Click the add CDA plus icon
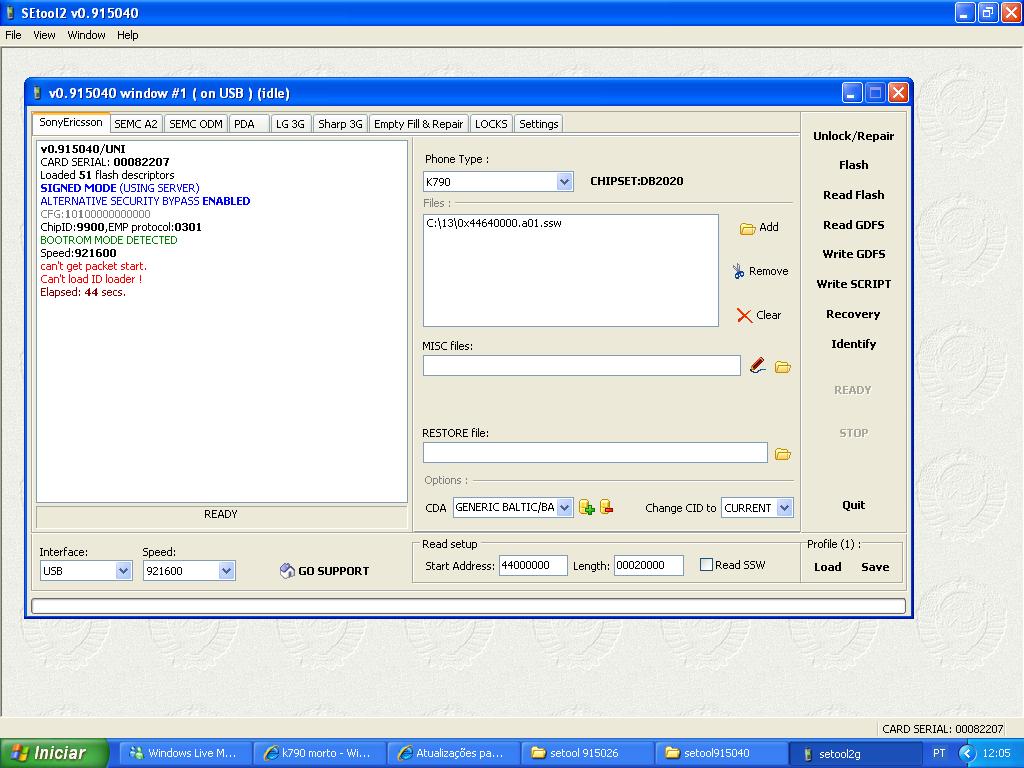1024x768 pixels. coord(586,507)
